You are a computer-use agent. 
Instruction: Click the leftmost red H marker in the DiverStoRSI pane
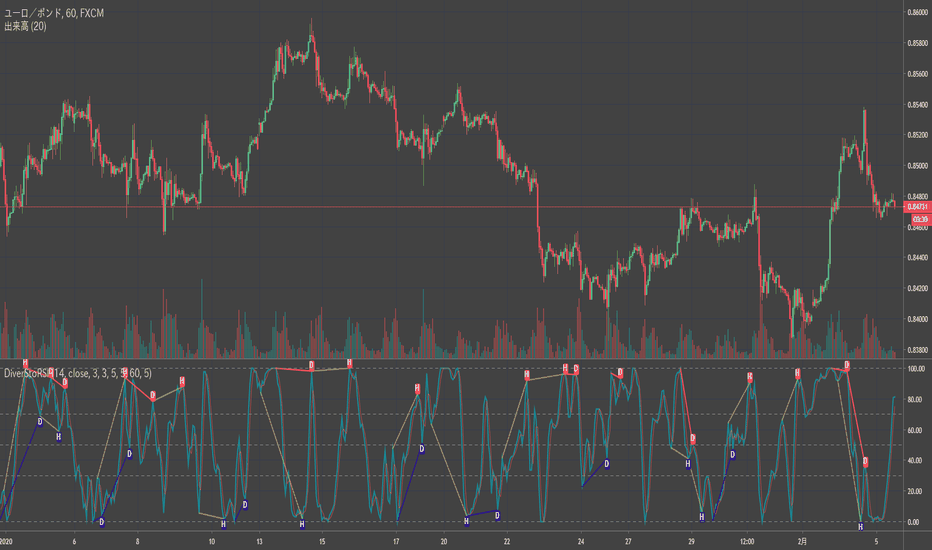pyautogui.click(x=25, y=363)
